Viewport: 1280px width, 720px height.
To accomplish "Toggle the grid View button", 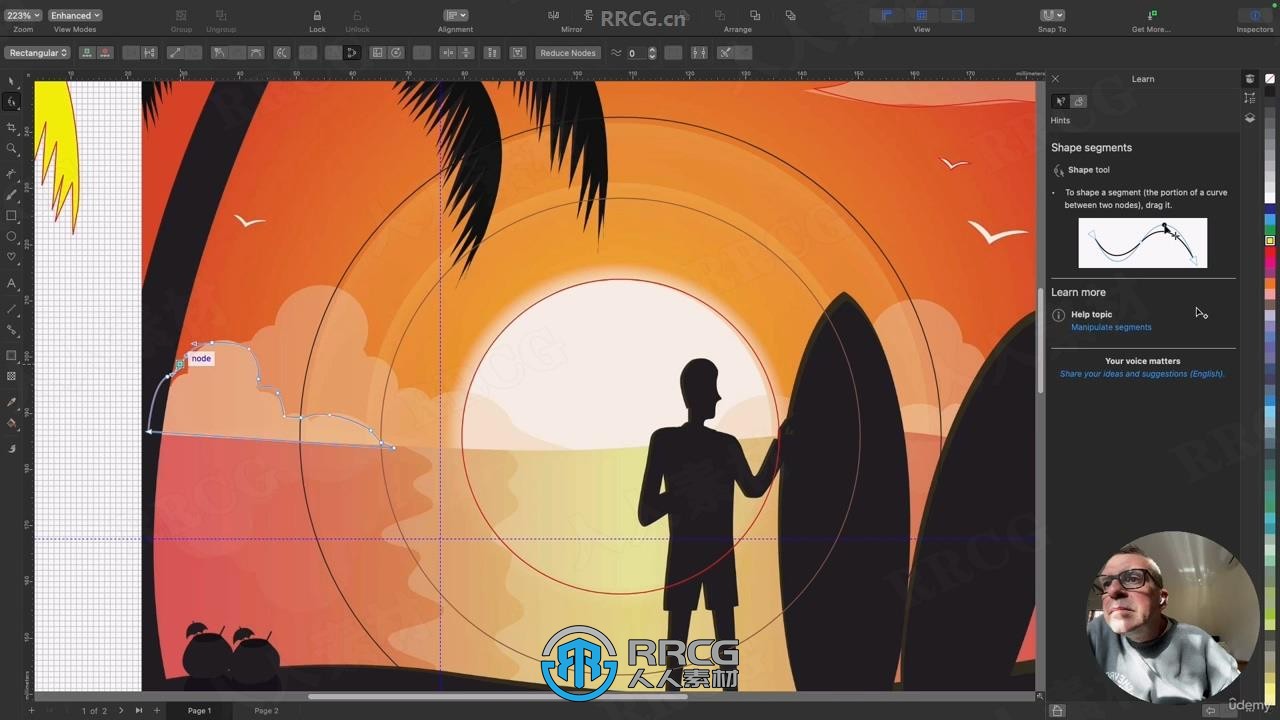I will click(921, 16).
